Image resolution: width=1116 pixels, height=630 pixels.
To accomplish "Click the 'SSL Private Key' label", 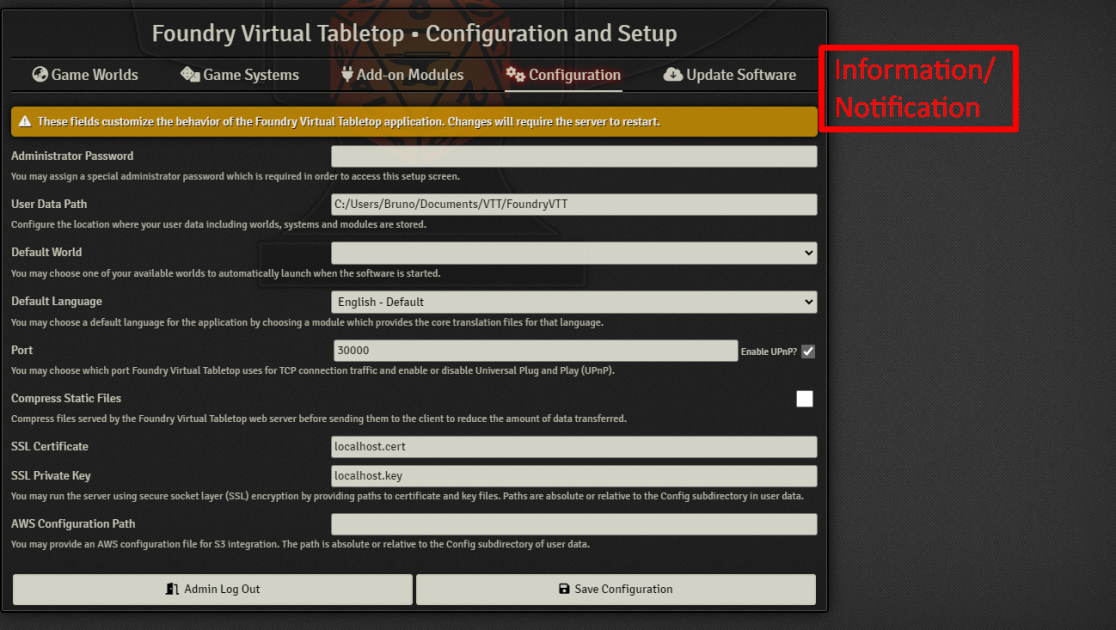I will pos(51,476).
